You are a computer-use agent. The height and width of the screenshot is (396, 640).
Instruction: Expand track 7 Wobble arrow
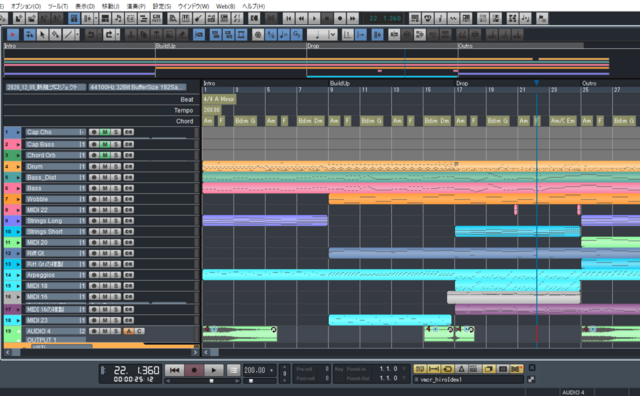(x=18, y=199)
